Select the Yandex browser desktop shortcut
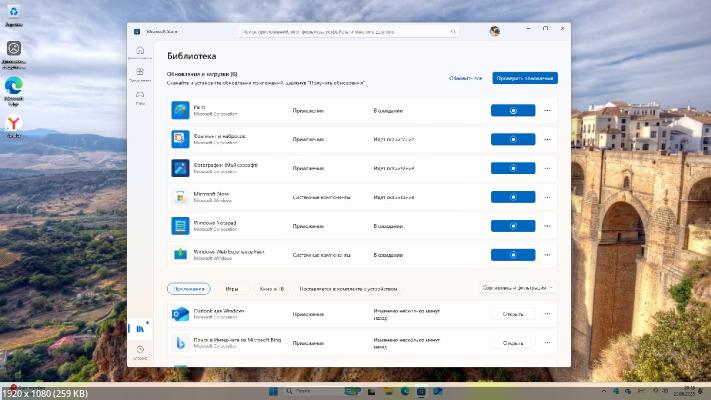The height and width of the screenshot is (400, 711). point(14,127)
